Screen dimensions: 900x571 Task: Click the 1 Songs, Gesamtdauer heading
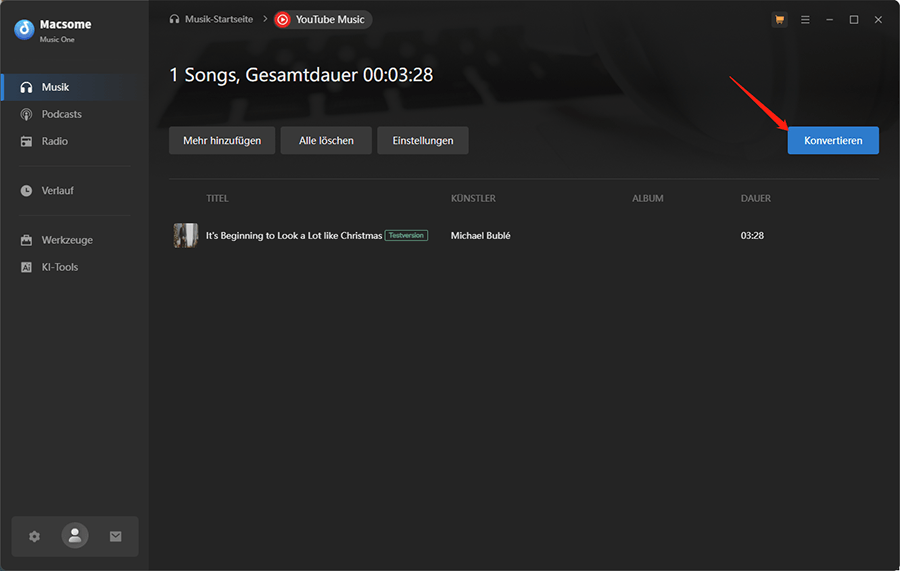point(301,75)
